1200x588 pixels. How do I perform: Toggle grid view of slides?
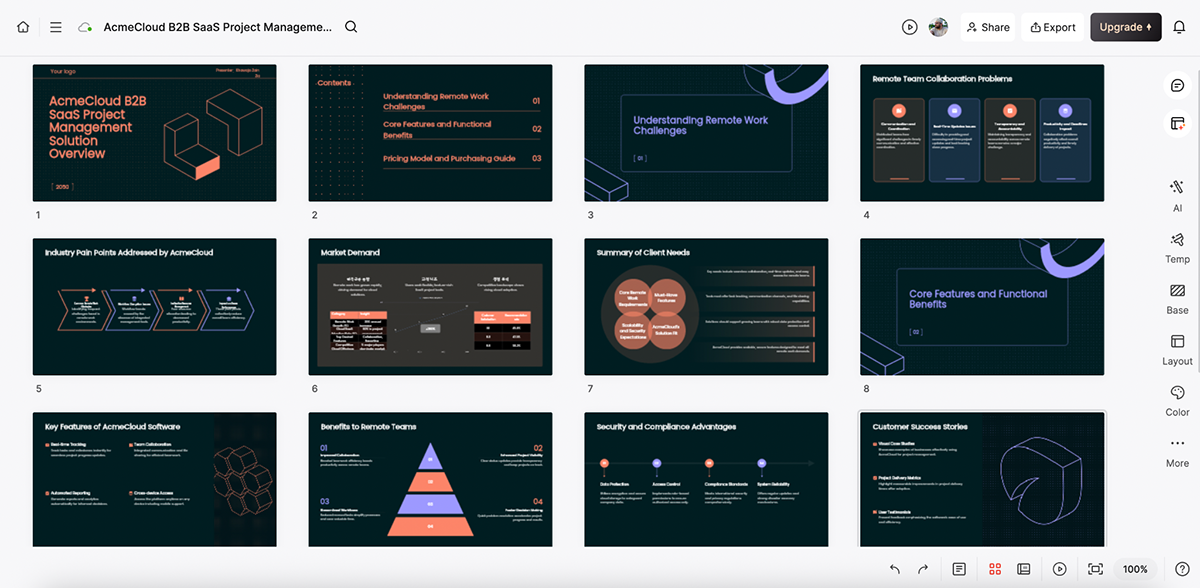pyautogui.click(x=994, y=568)
